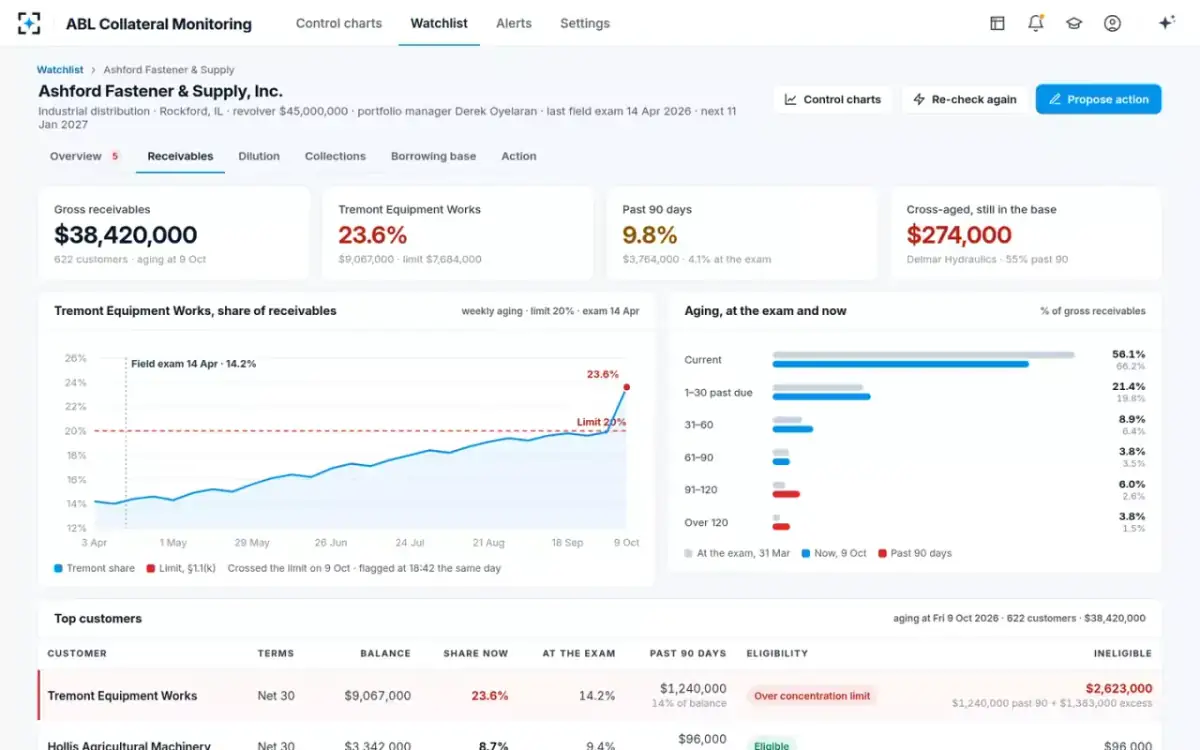This screenshot has width=1200, height=750.
Task: Click the Limit 20% chart label
Action: [x=601, y=422]
